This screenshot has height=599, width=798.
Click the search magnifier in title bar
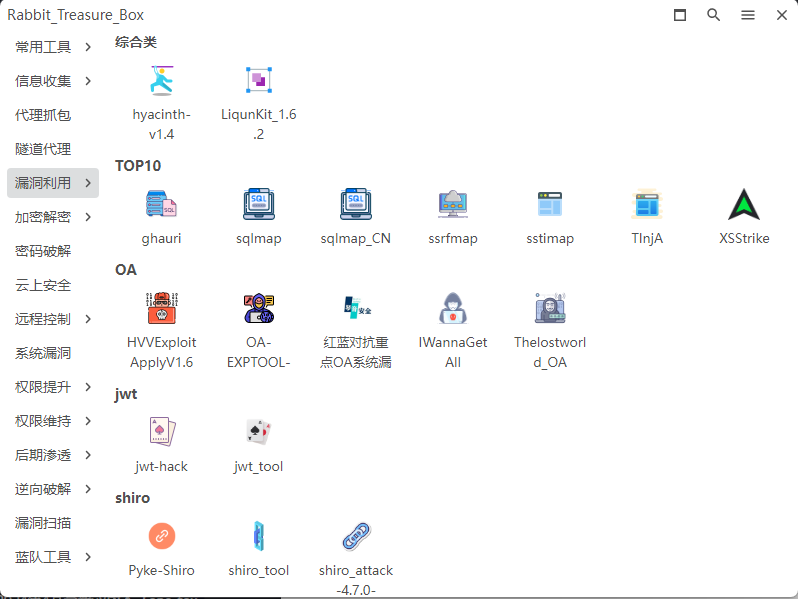pyautogui.click(x=713, y=15)
